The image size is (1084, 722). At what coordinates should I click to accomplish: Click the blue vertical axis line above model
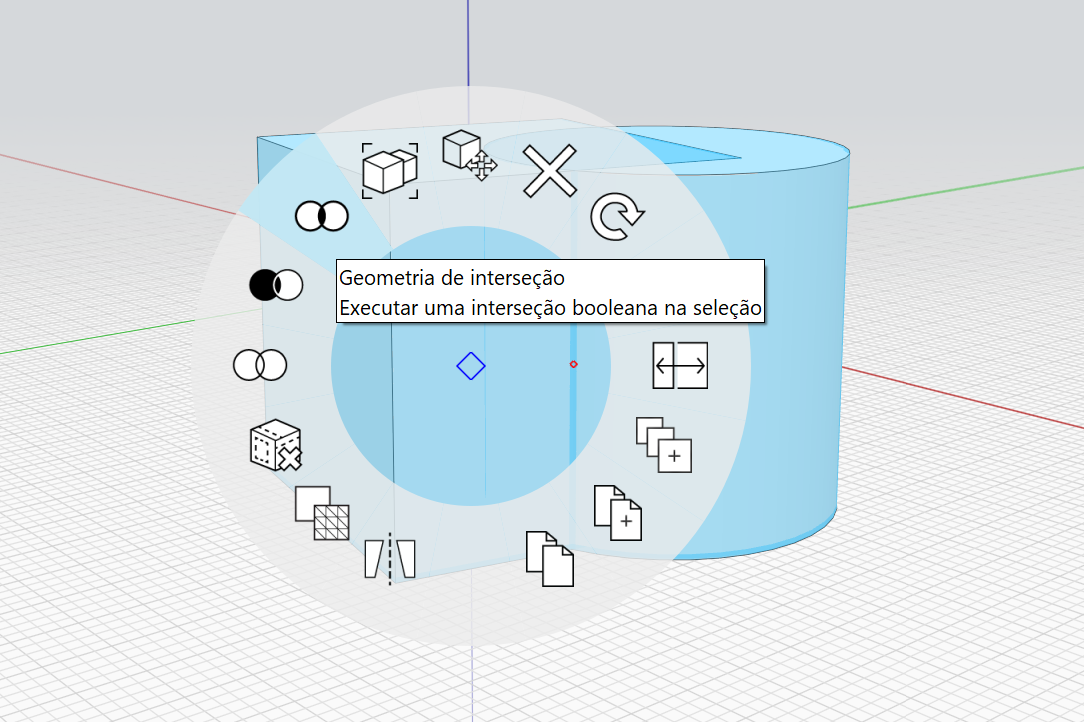coord(468,50)
